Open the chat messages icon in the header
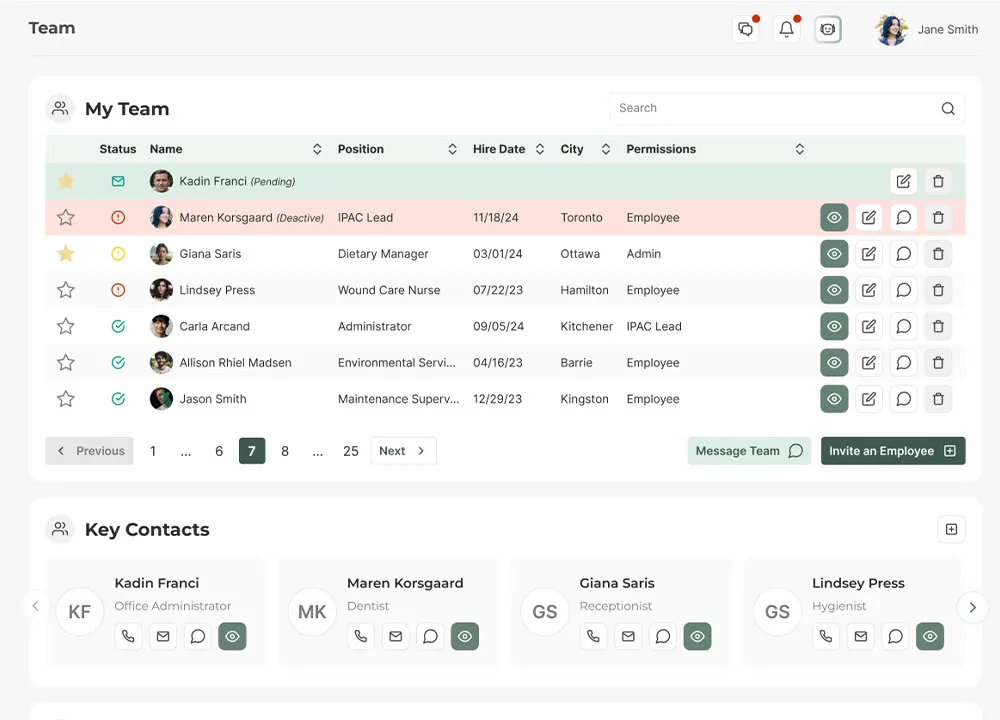The width and height of the screenshot is (1000, 720). 745,29
